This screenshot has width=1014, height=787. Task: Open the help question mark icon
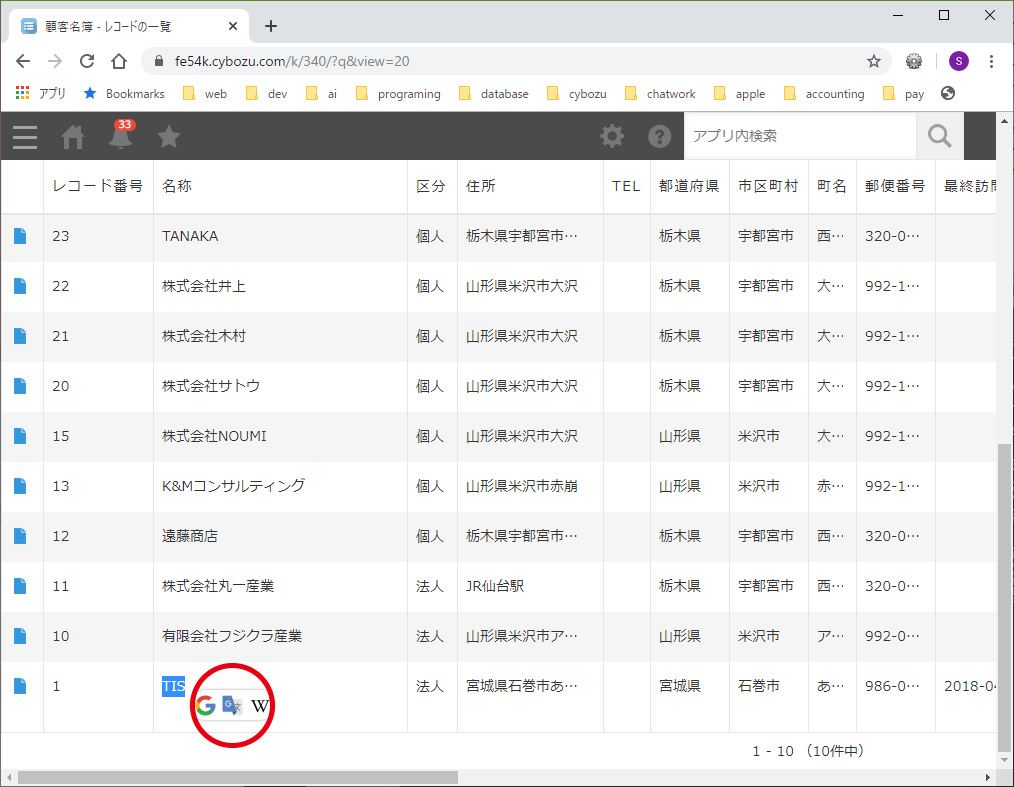[660, 136]
